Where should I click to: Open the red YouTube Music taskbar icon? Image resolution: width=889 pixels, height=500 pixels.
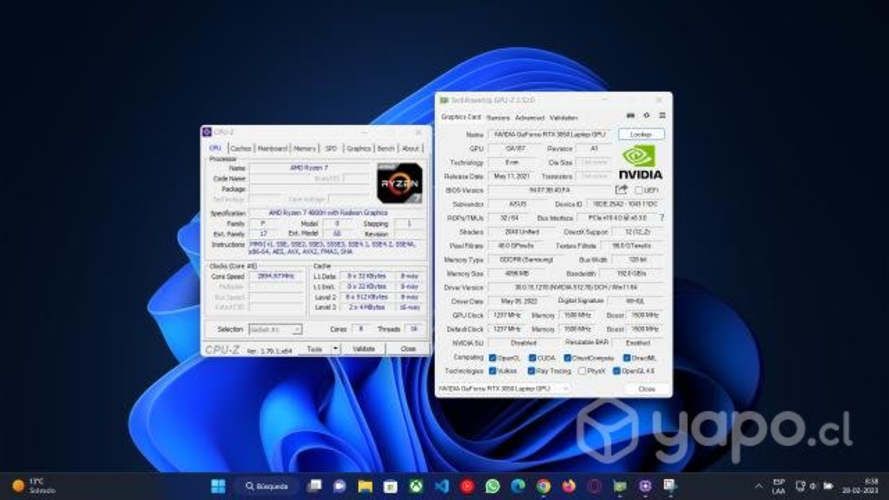click(467, 486)
